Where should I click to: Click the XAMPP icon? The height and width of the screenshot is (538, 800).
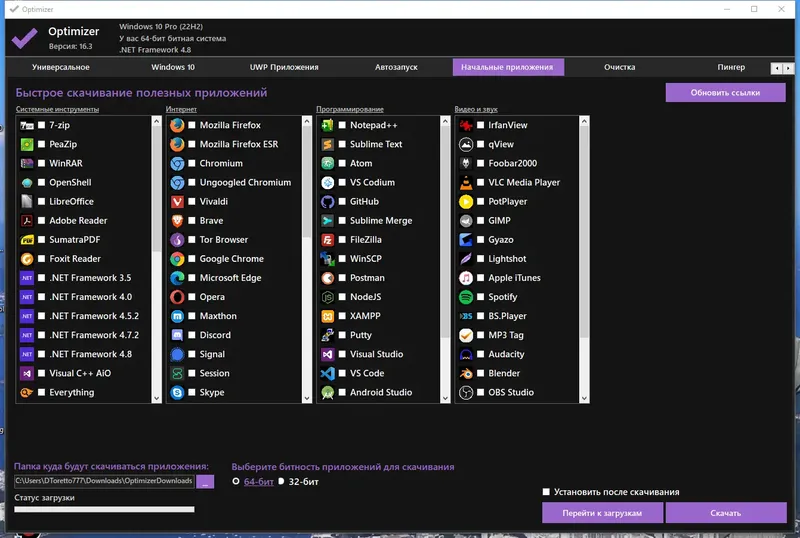pyautogui.click(x=328, y=316)
